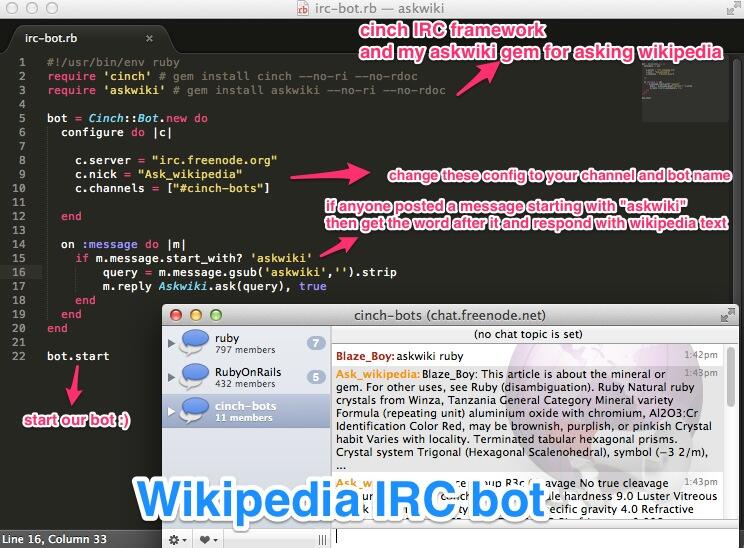The image size is (744, 548).
Task: Click 'cinch-bots (chat.freenode.net)' window title
Action: (x=450, y=316)
